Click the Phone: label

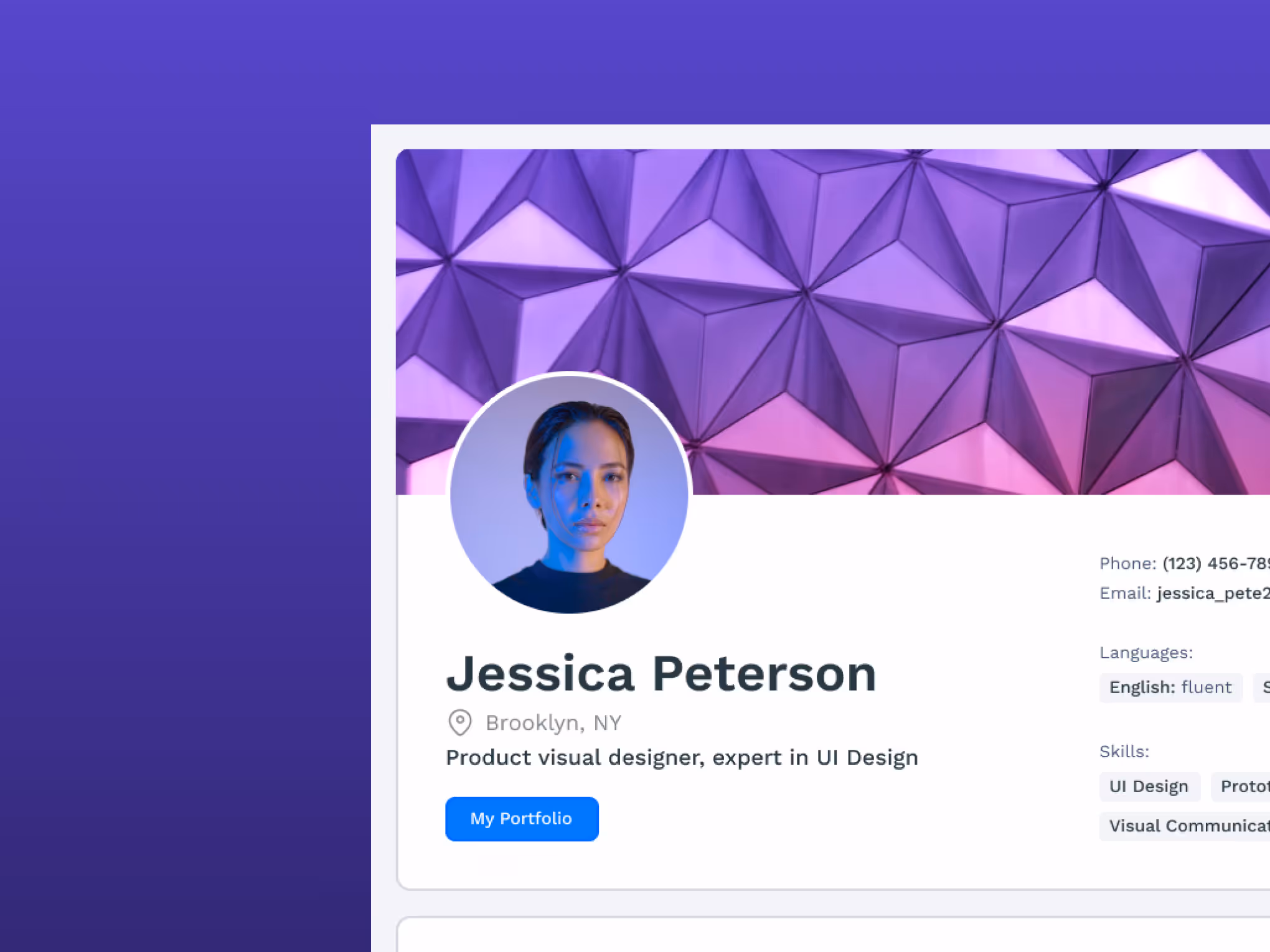click(1128, 564)
